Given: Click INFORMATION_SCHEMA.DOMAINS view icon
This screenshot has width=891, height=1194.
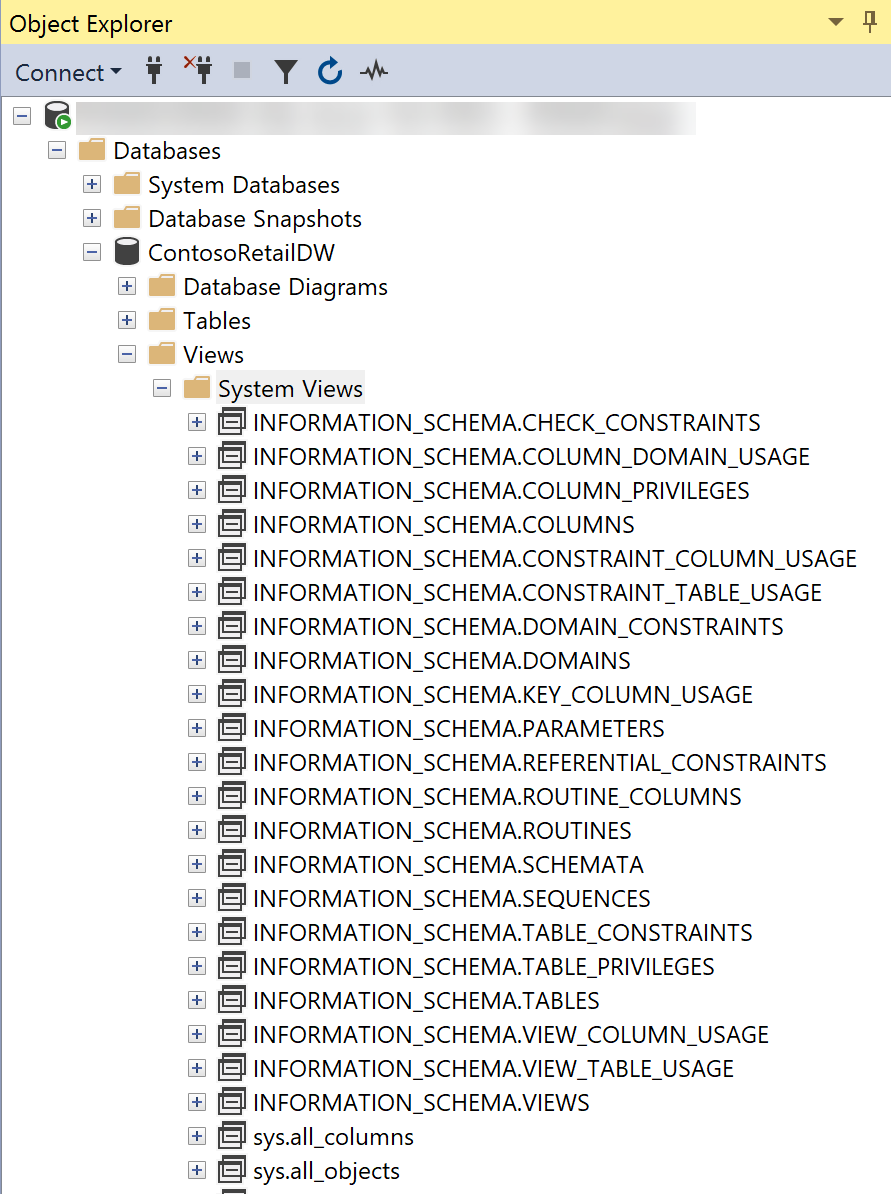Looking at the screenshot, I should coord(232,659).
